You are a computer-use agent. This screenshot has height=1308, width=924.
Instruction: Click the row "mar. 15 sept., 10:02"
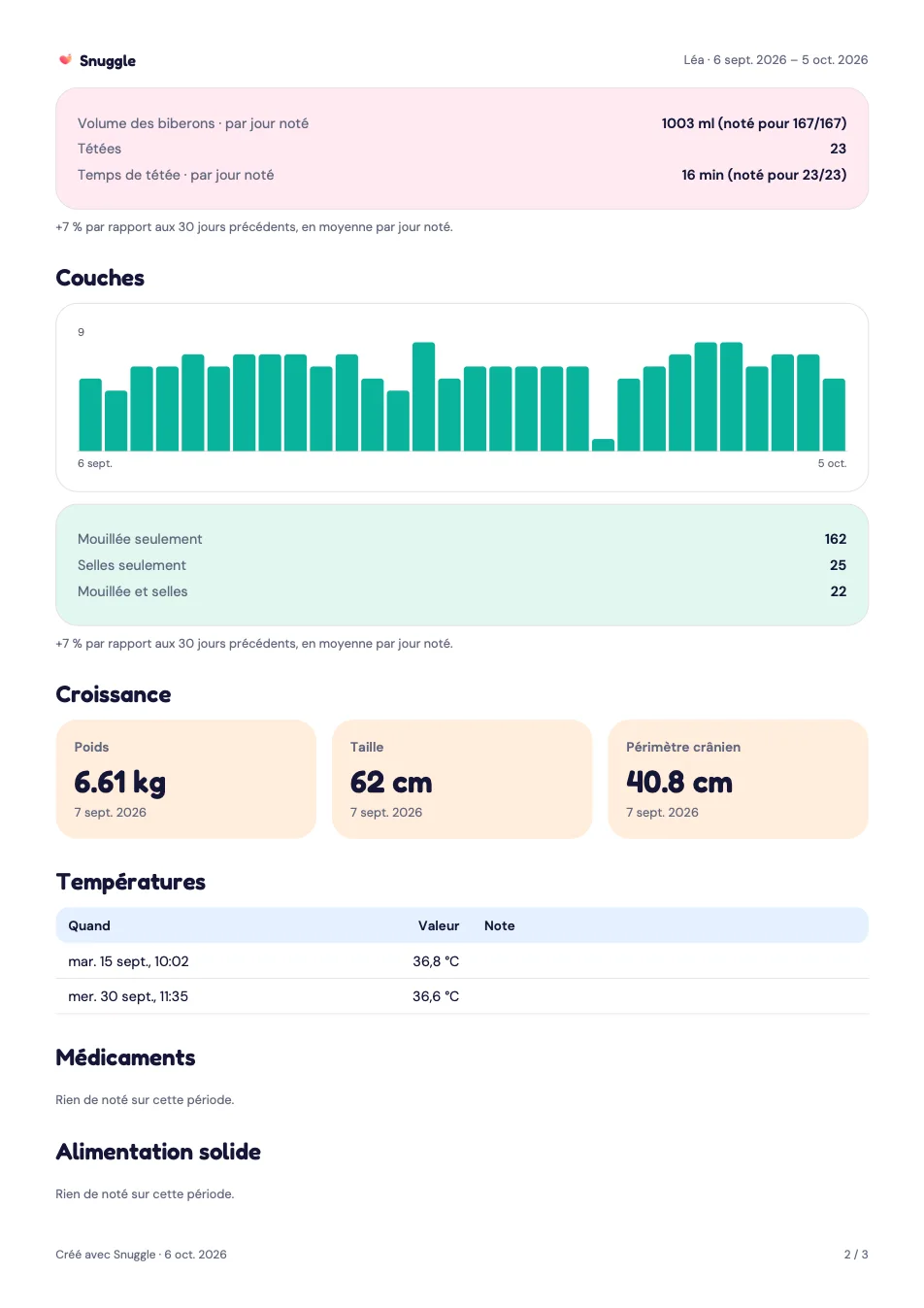tap(462, 961)
